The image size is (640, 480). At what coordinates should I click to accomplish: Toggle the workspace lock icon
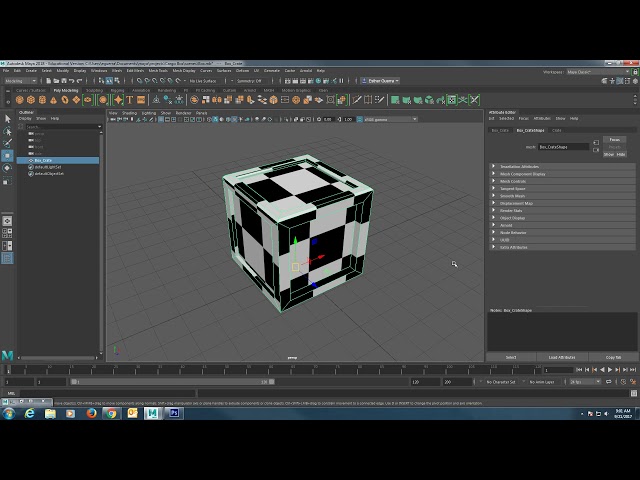635,71
